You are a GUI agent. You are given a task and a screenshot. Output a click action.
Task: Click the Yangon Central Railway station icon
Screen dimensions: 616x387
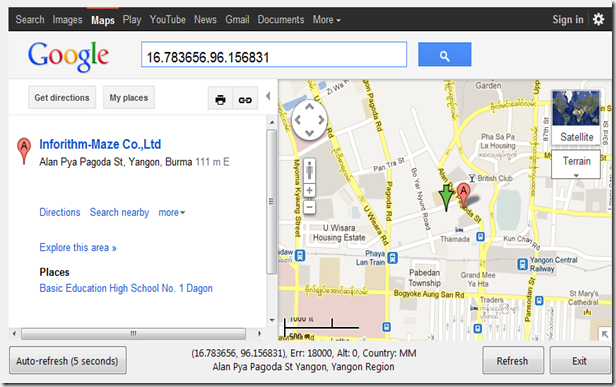[522, 264]
